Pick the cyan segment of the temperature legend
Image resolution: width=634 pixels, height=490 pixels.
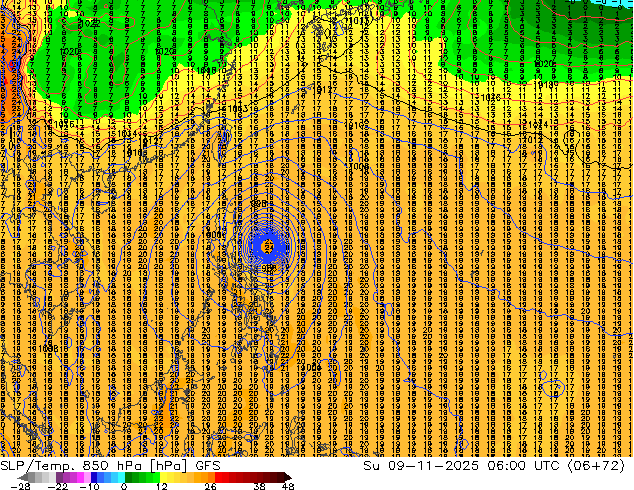point(121,477)
